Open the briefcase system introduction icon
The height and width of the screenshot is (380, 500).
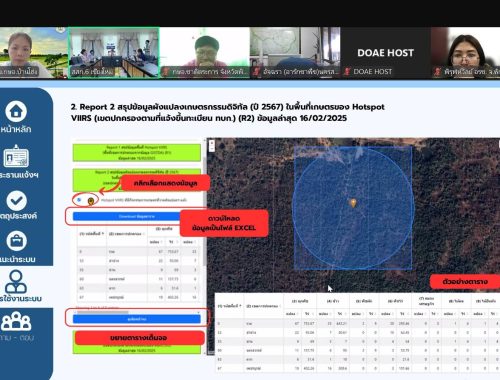coord(16,241)
